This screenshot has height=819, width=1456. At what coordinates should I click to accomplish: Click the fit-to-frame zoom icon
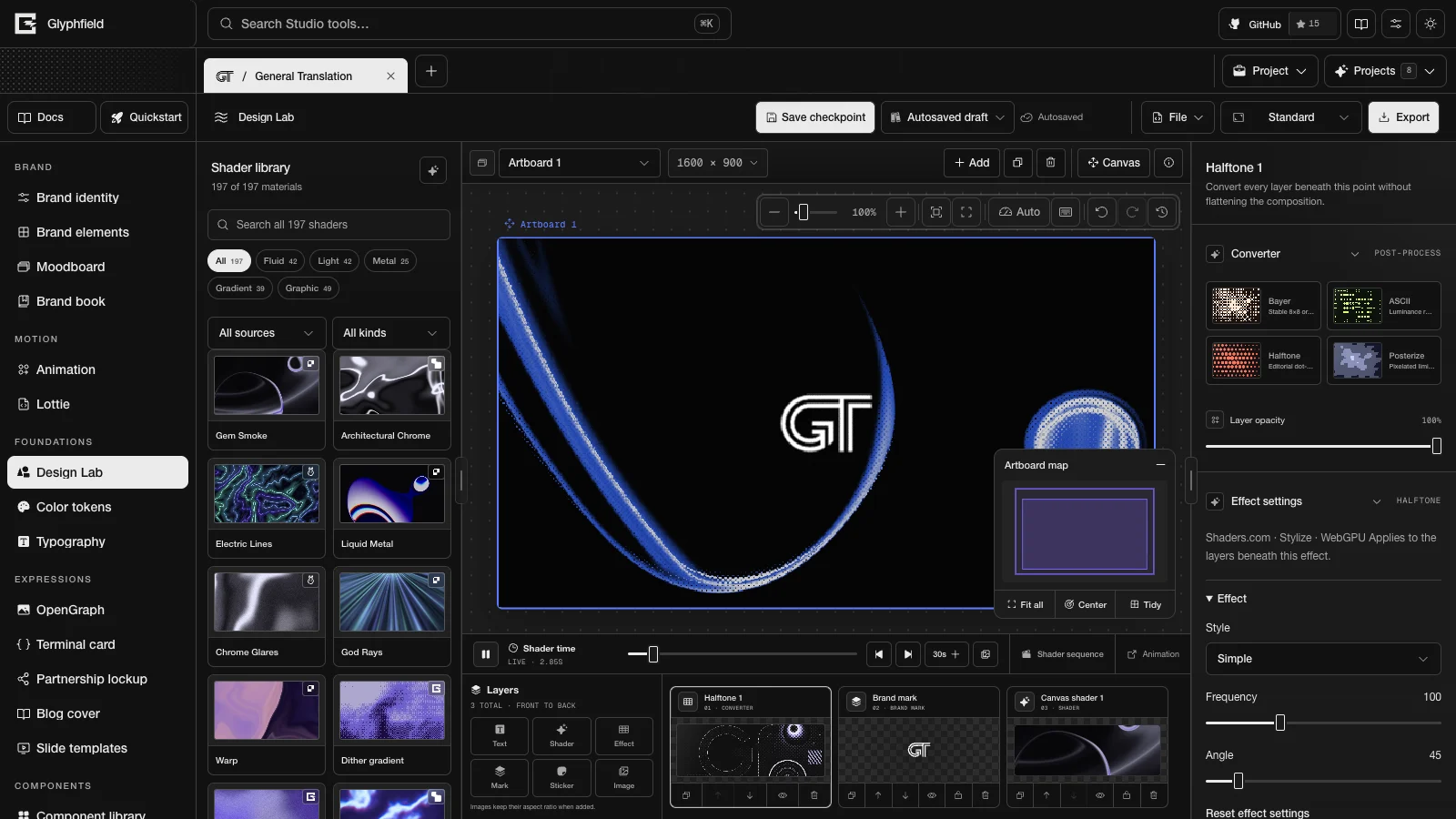pos(936,212)
